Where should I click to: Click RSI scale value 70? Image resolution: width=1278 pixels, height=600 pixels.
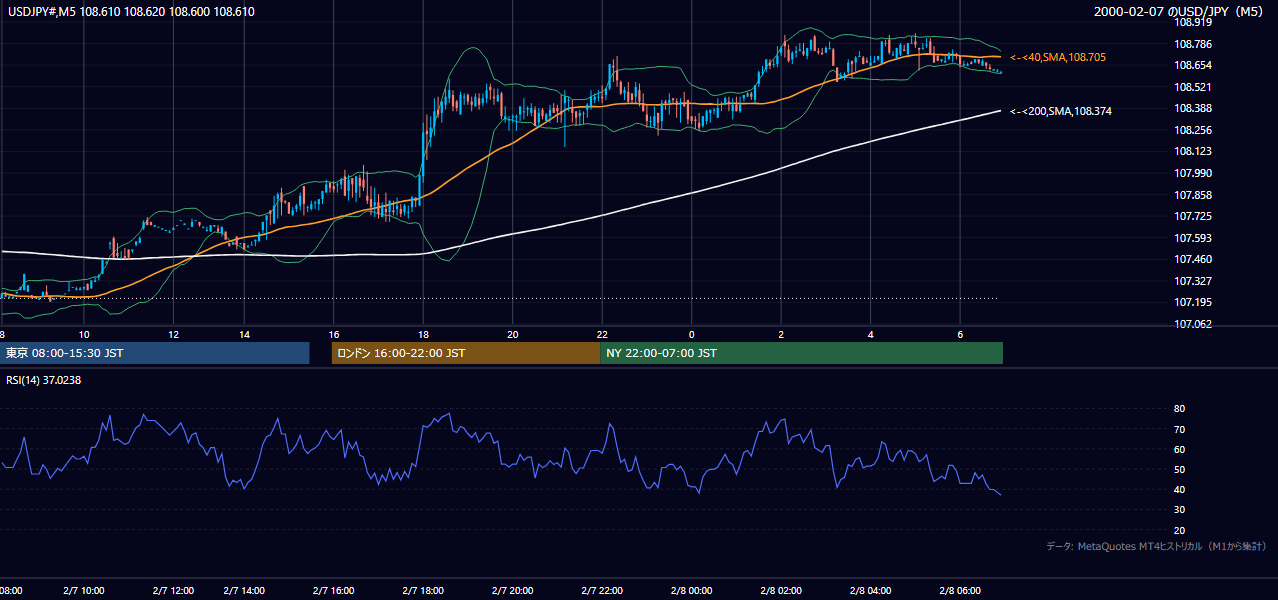coord(1179,429)
